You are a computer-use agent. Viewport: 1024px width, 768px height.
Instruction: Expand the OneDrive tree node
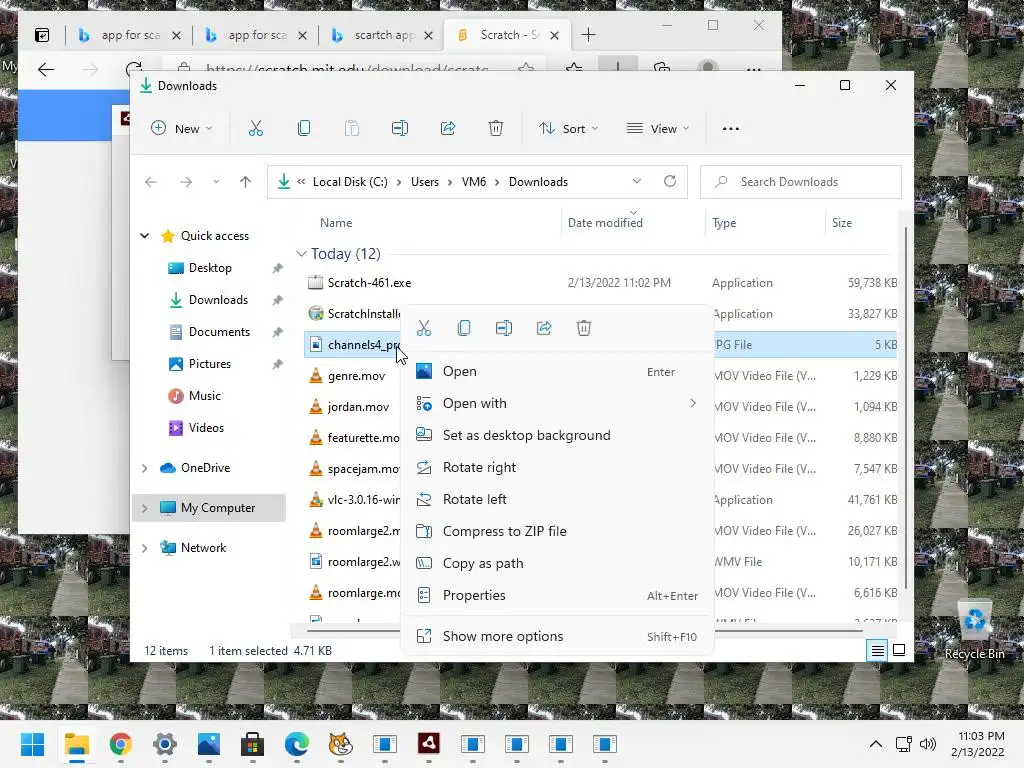coord(145,468)
